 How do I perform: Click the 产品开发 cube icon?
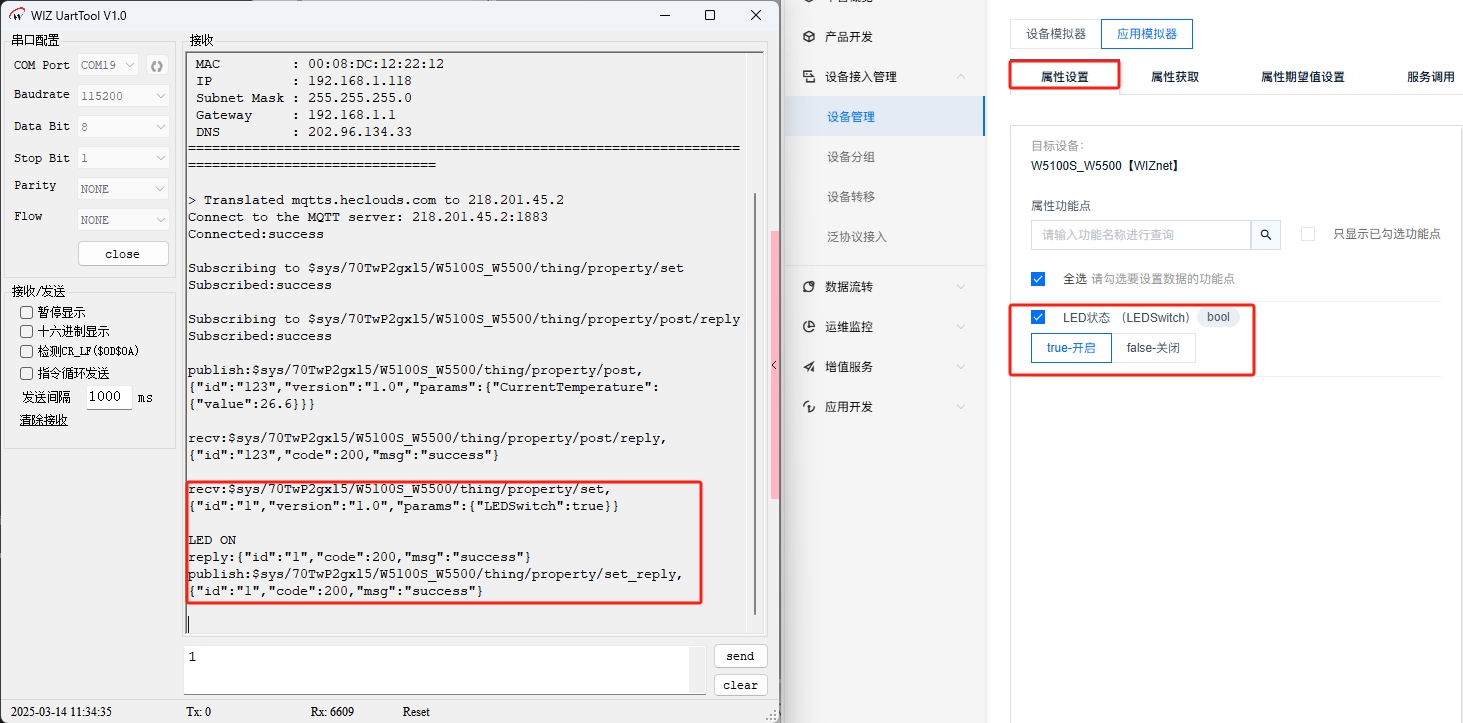(809, 37)
